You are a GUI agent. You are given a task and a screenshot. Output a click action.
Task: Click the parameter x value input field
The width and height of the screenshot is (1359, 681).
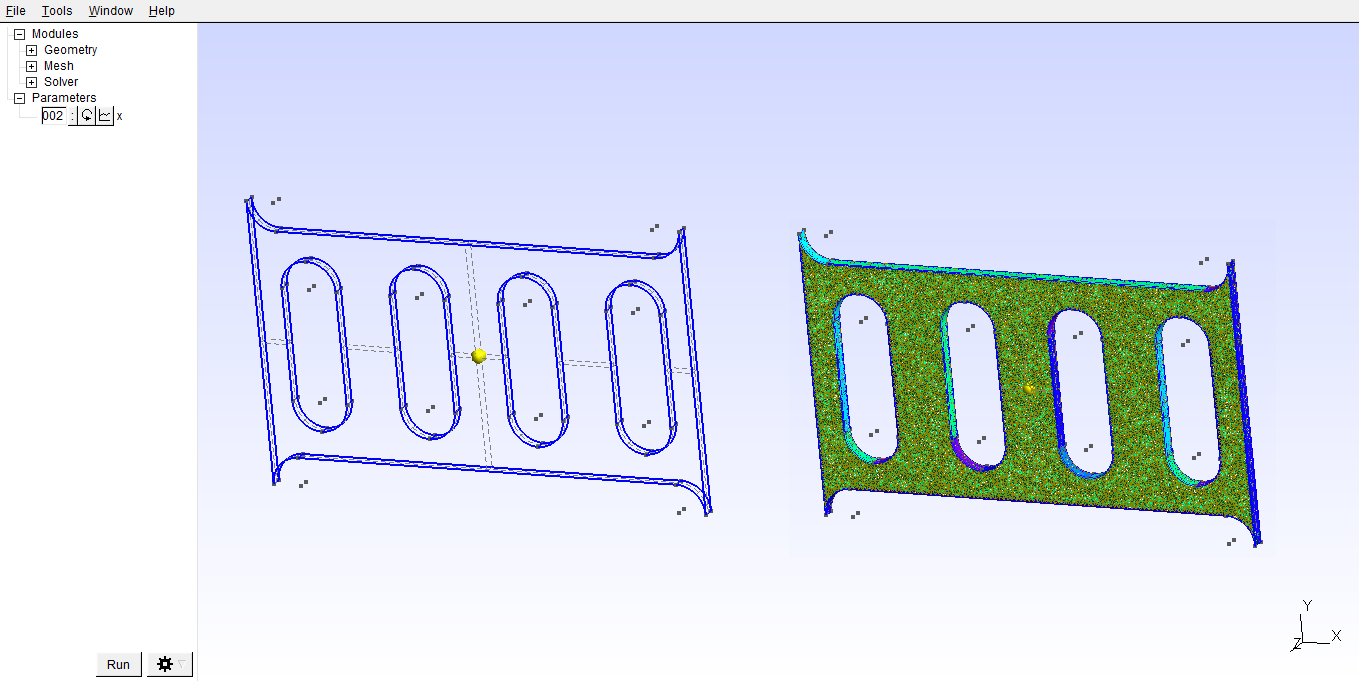tap(53, 116)
